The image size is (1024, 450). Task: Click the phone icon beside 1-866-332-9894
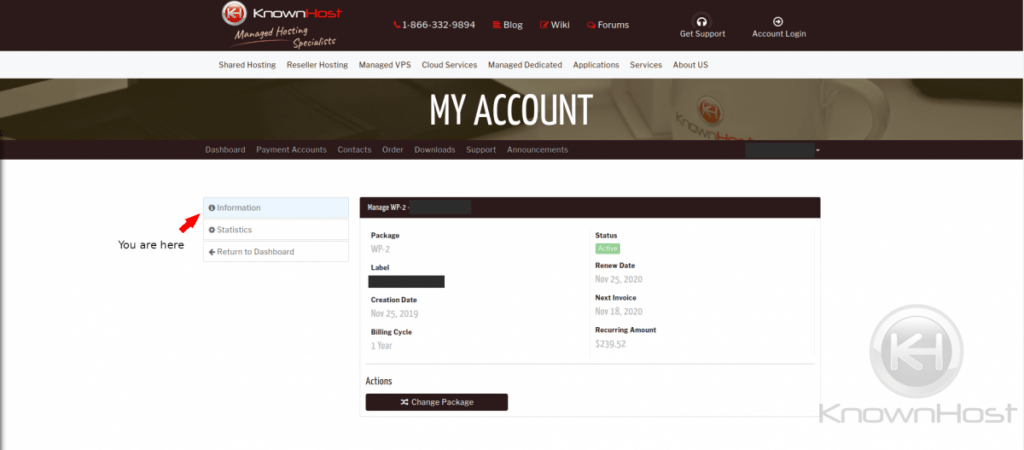[396, 25]
